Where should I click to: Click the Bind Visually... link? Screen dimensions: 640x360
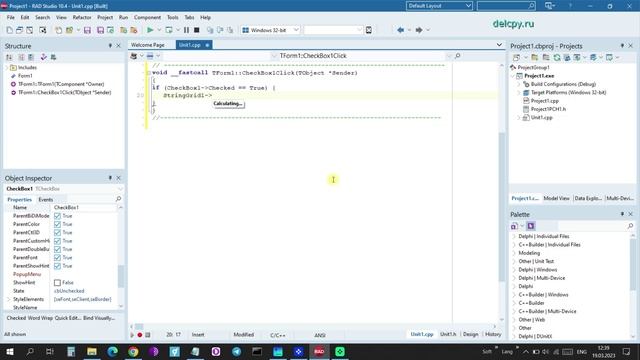tap(99, 318)
